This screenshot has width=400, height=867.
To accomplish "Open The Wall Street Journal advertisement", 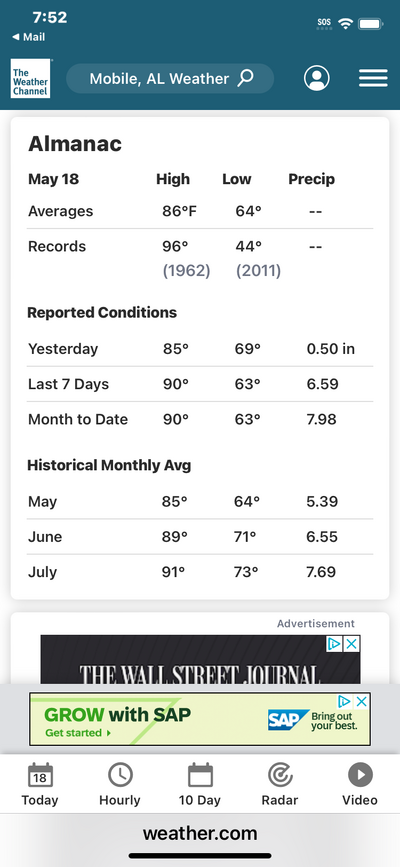I will tap(200, 660).
